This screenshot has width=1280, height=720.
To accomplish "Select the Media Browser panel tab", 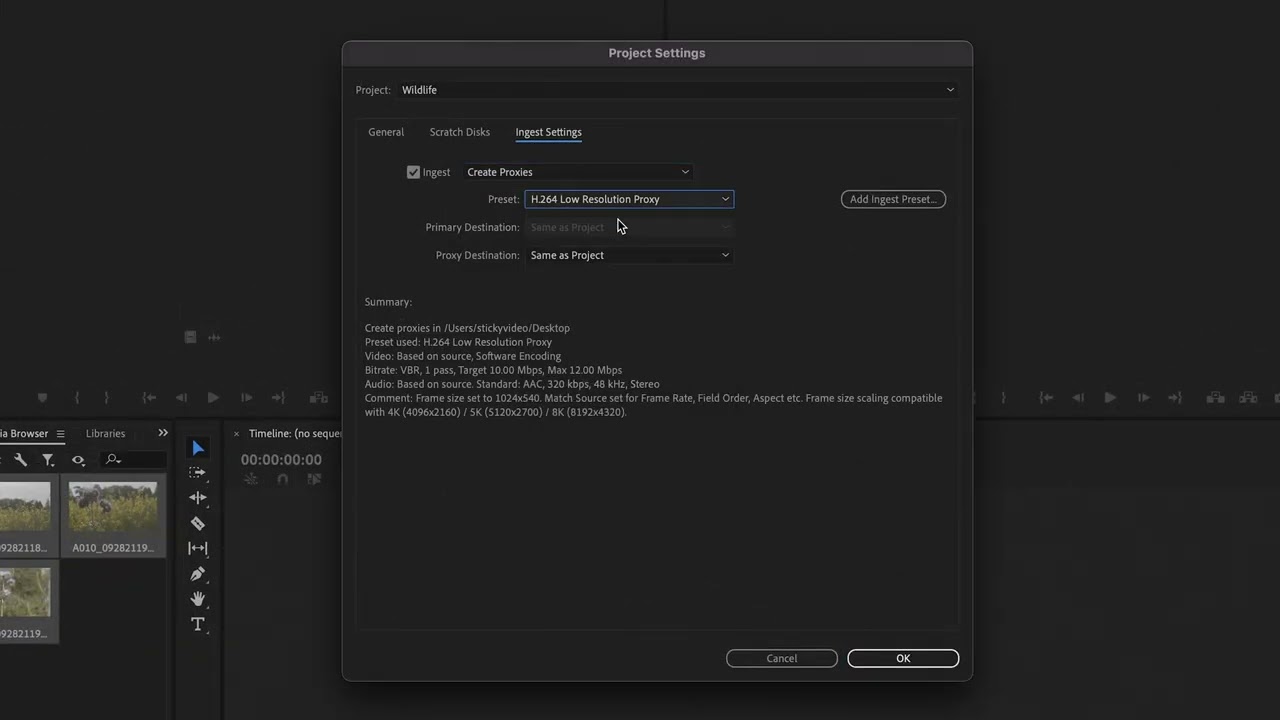I will [24, 434].
